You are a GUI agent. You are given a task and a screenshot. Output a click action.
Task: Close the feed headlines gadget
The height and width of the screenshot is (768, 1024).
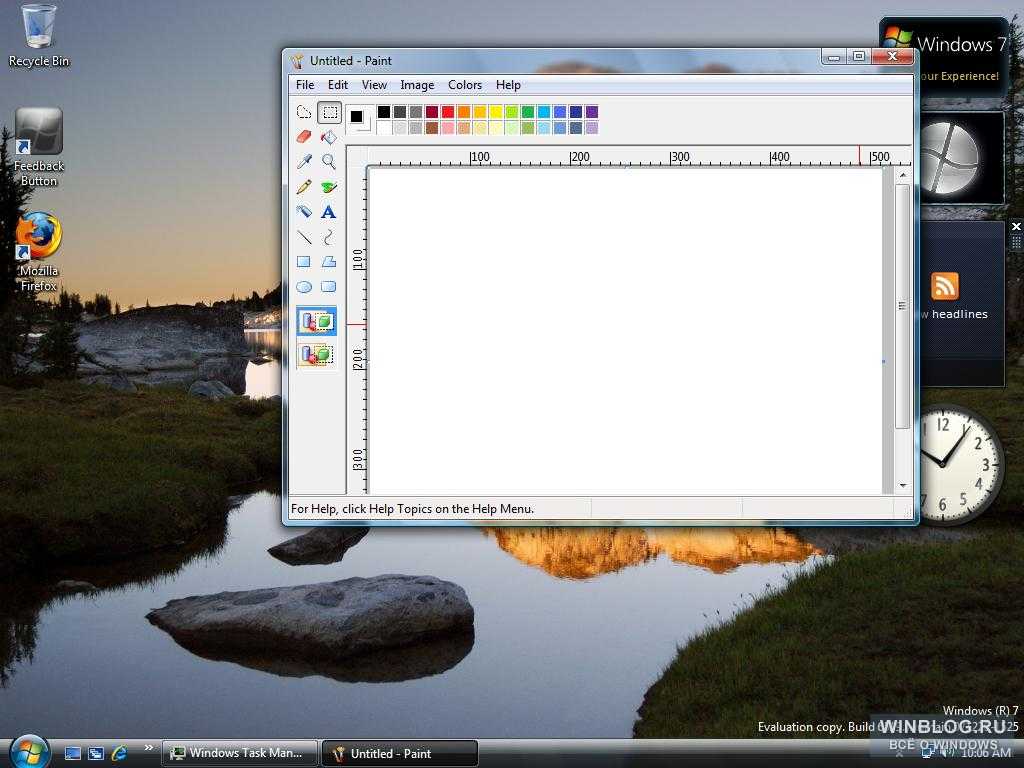coord(1016,227)
